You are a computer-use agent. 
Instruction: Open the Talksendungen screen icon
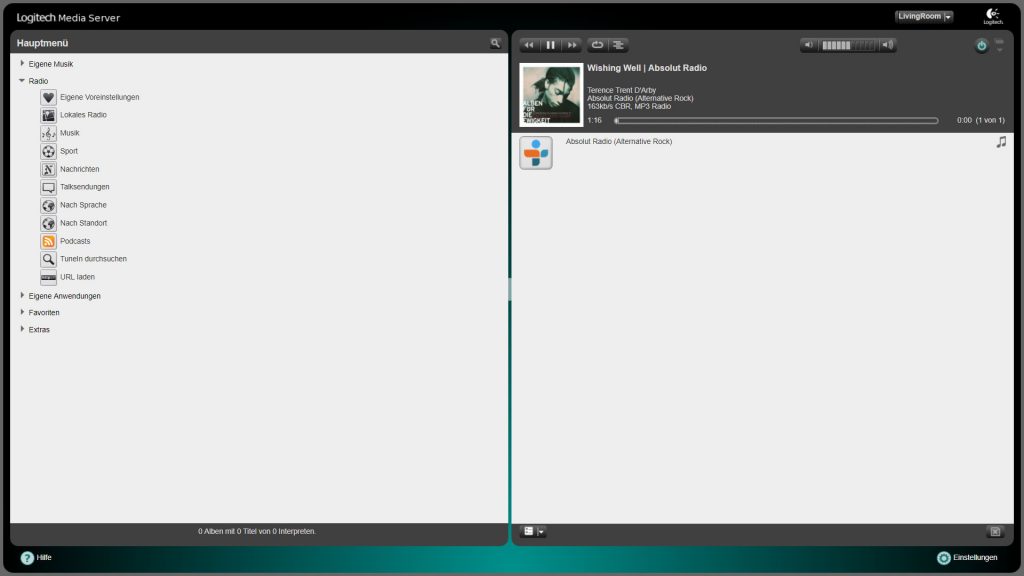tap(48, 187)
